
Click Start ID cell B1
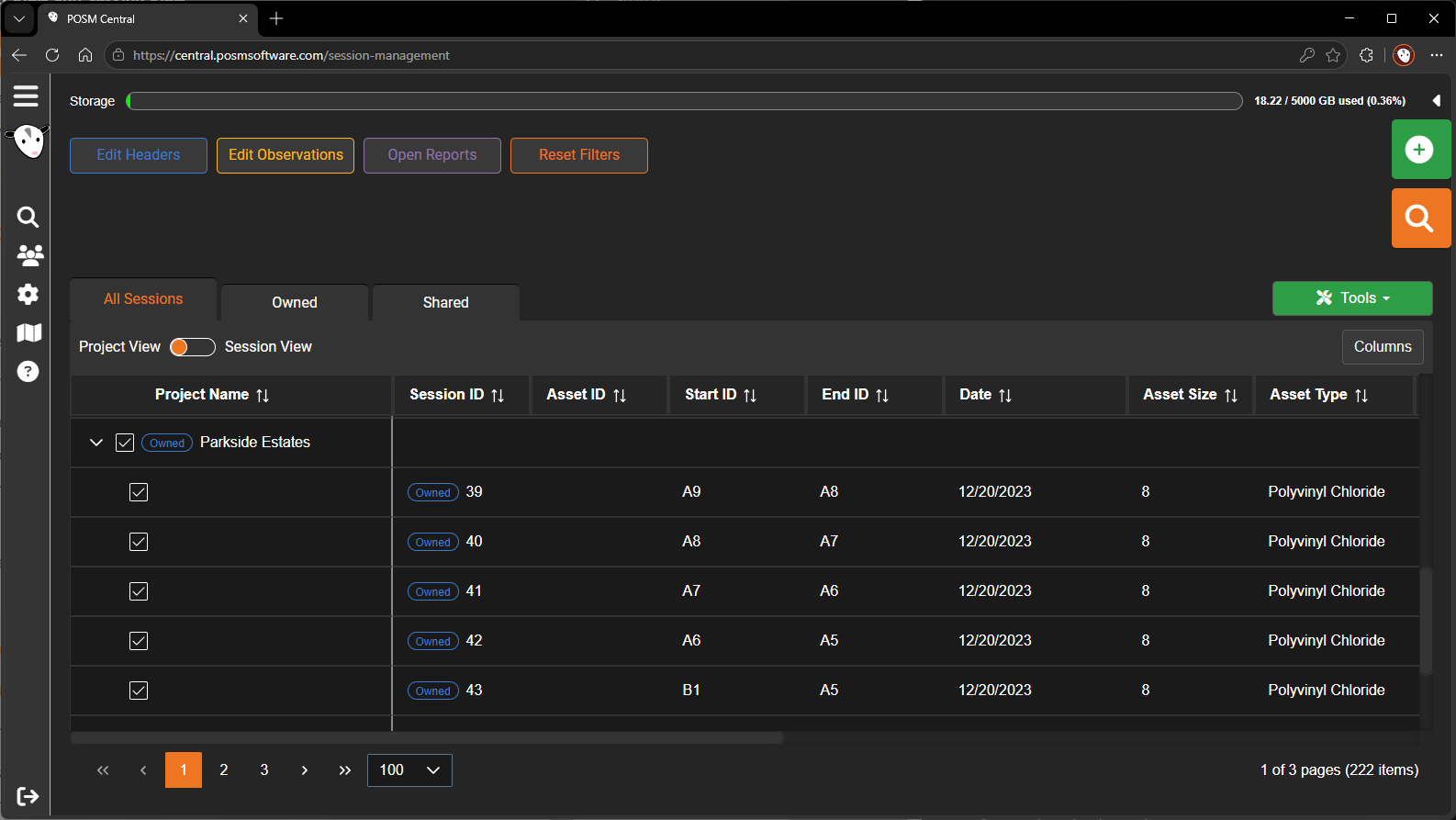click(x=691, y=691)
